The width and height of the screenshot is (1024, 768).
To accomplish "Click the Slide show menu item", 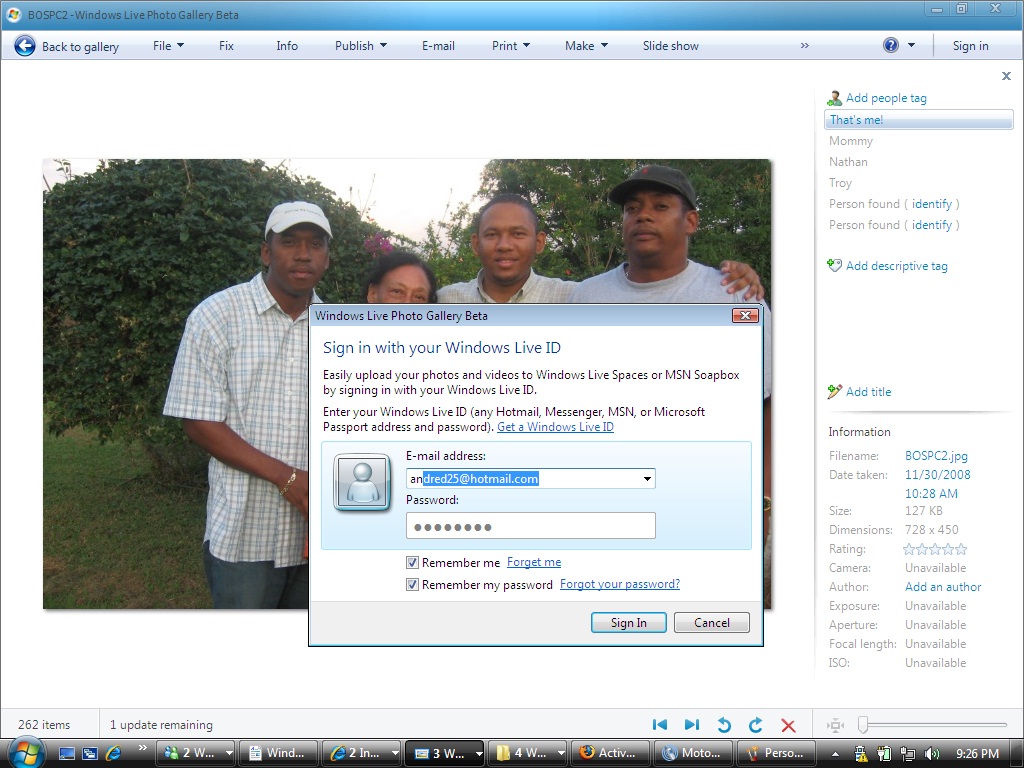I will click(x=670, y=46).
